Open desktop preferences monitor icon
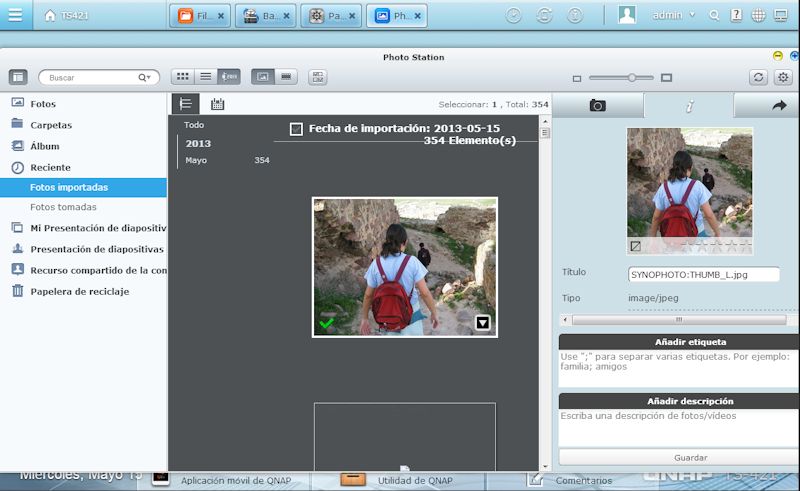800x491 pixels. pos(781,15)
